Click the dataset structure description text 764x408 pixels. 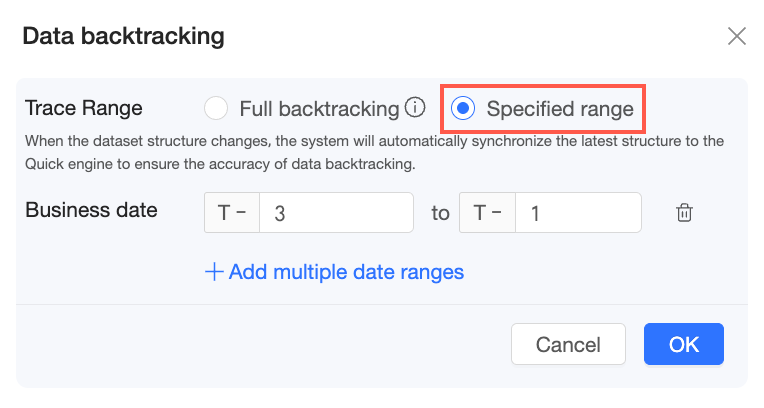point(374,152)
